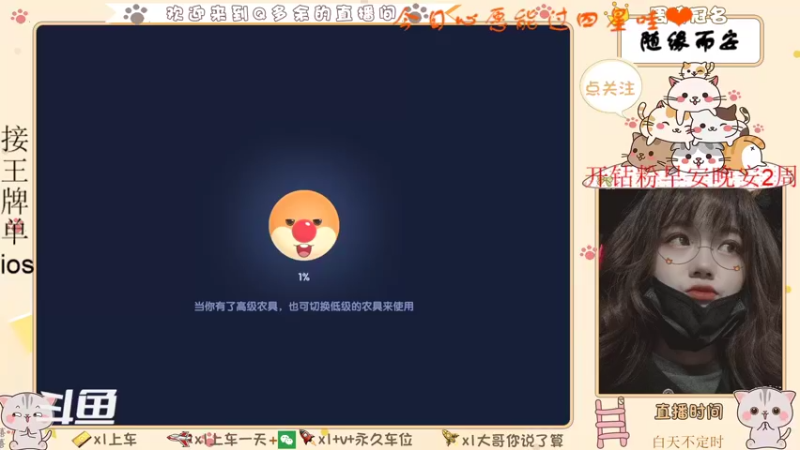Click the super rocket gift icon before 大哥你说了算

451,438
